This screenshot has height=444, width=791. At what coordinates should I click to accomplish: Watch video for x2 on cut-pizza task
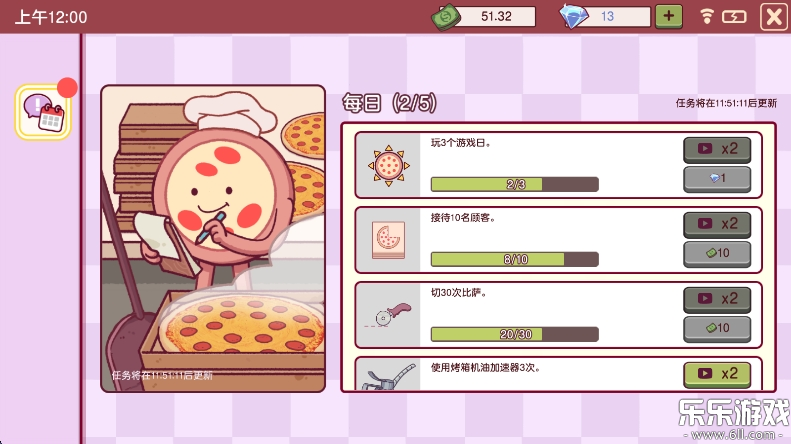[717, 299]
